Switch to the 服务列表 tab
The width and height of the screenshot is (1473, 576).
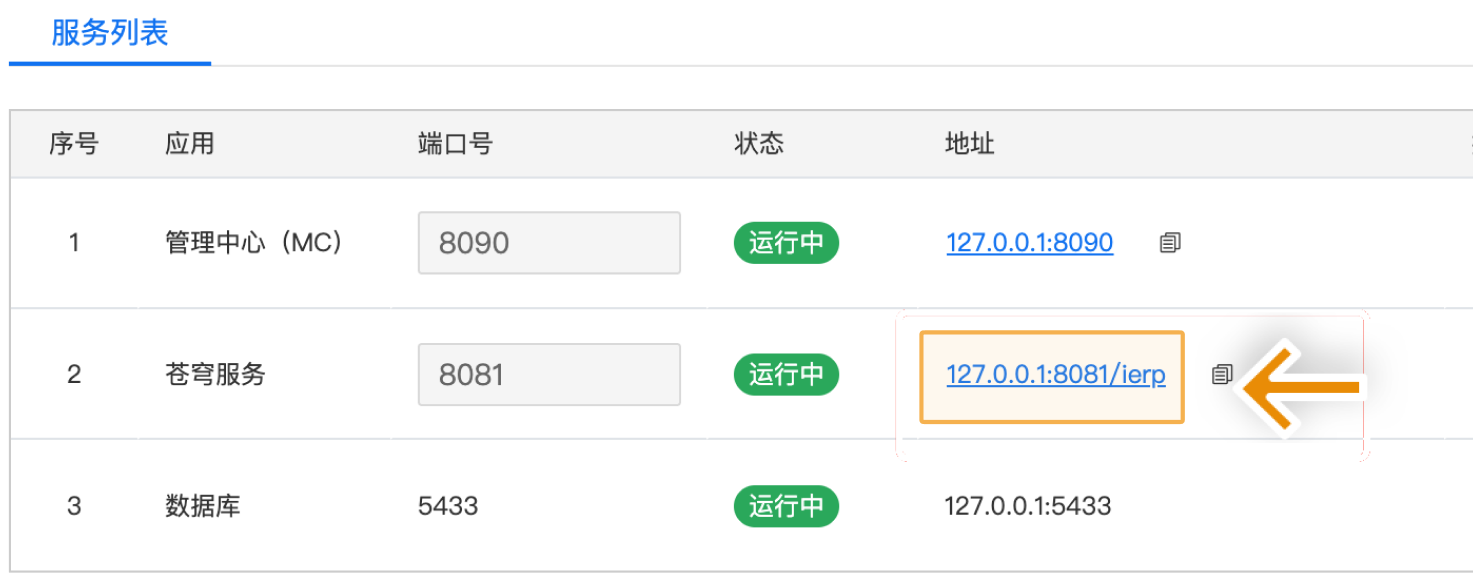click(110, 33)
